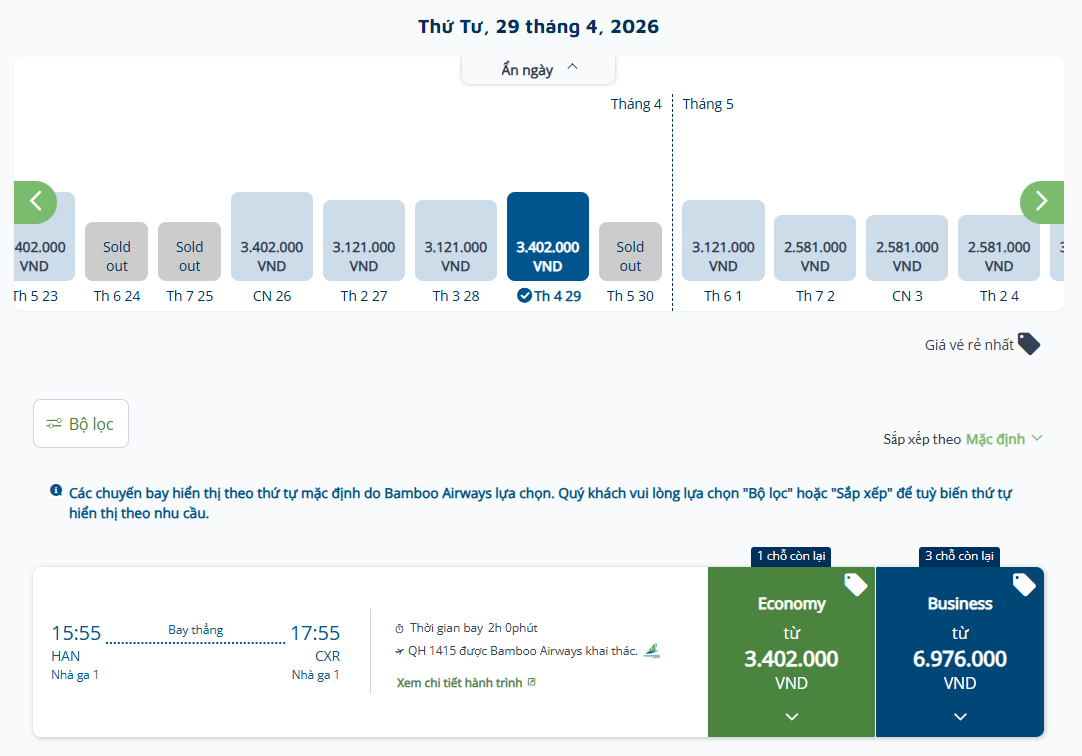This screenshot has width=1082, height=756.
Task: Click the cheapest fare tag icon
Action: pos(1028,345)
